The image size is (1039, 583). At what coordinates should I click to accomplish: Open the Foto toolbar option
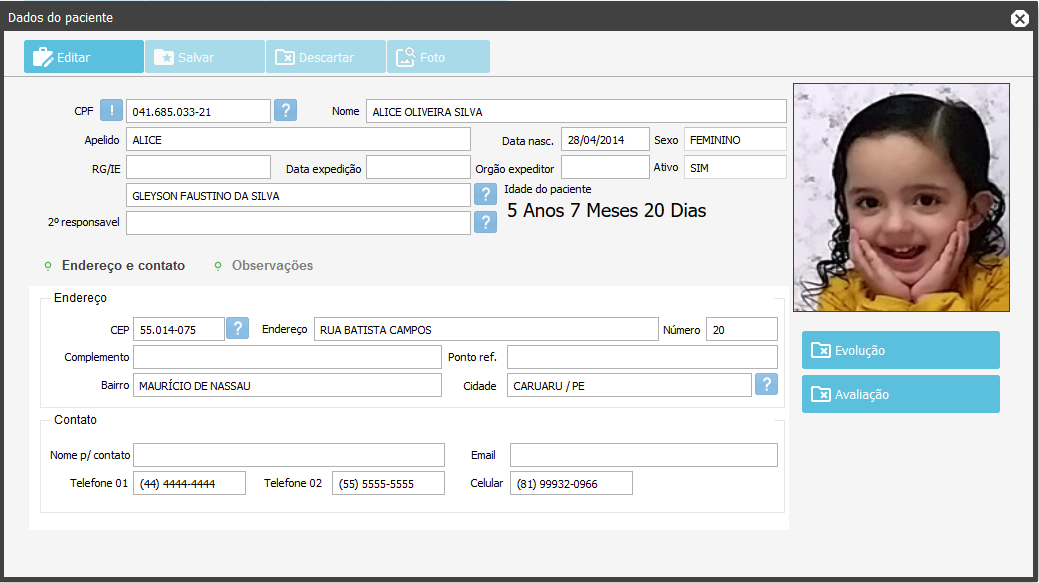pos(438,57)
